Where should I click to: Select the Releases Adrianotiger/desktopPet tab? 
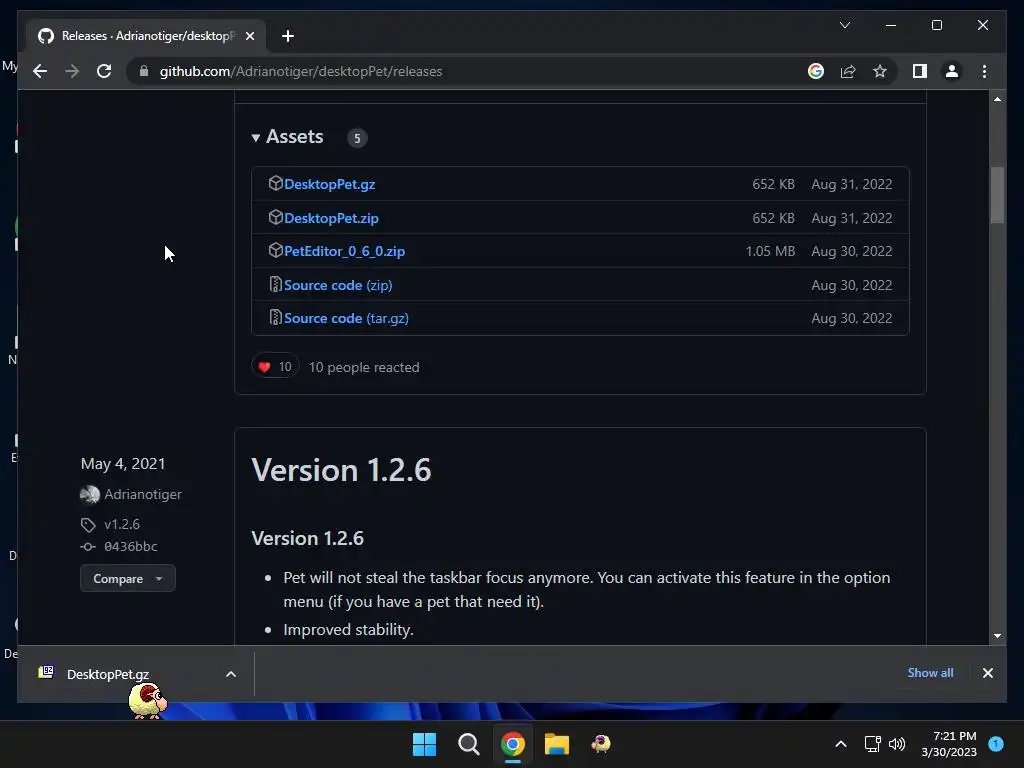(146, 36)
